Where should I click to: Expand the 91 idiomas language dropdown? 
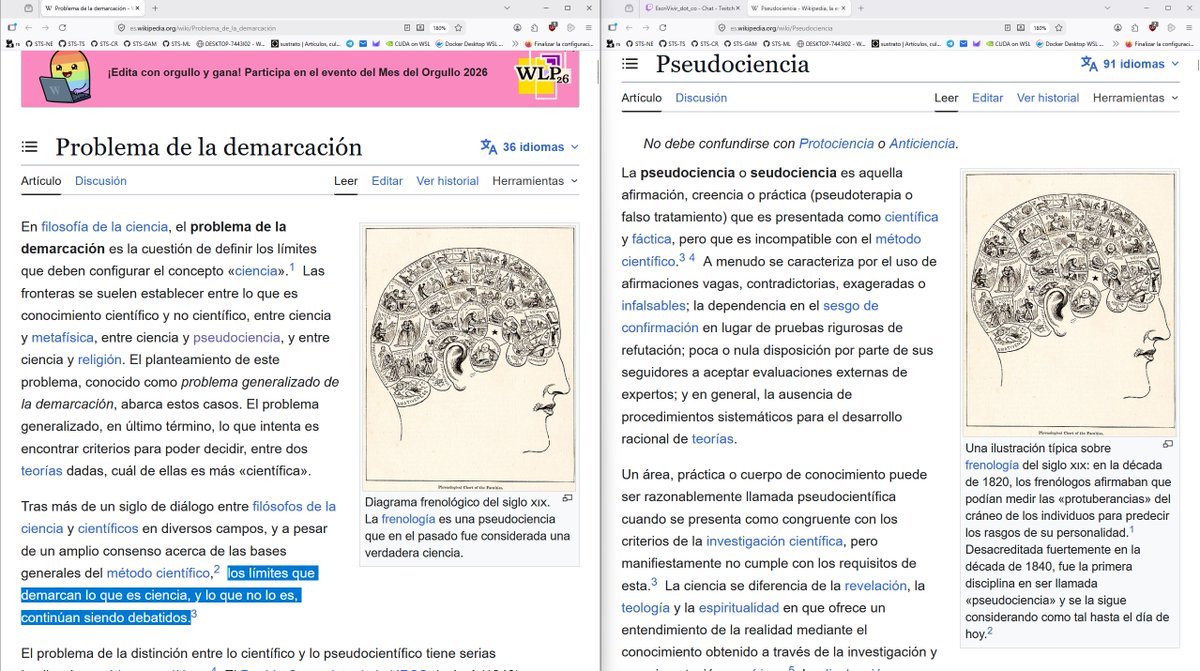1129,63
